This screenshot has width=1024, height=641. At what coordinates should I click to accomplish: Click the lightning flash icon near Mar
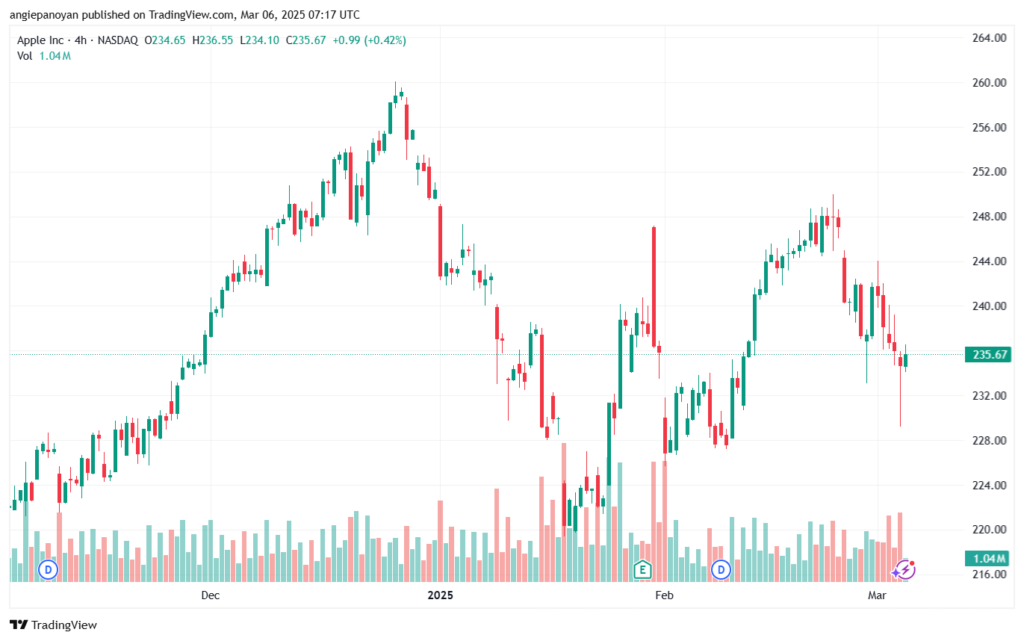pos(905,569)
